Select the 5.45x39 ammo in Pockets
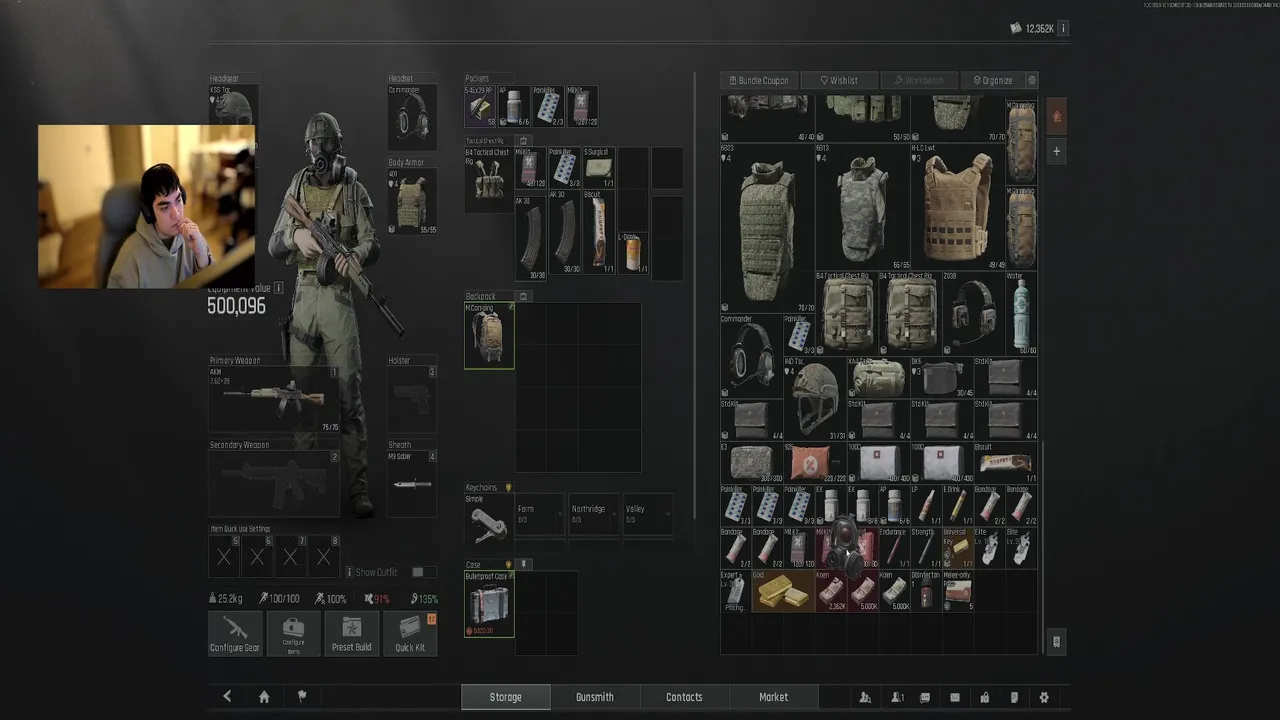The width and height of the screenshot is (1280, 720). tap(480, 106)
